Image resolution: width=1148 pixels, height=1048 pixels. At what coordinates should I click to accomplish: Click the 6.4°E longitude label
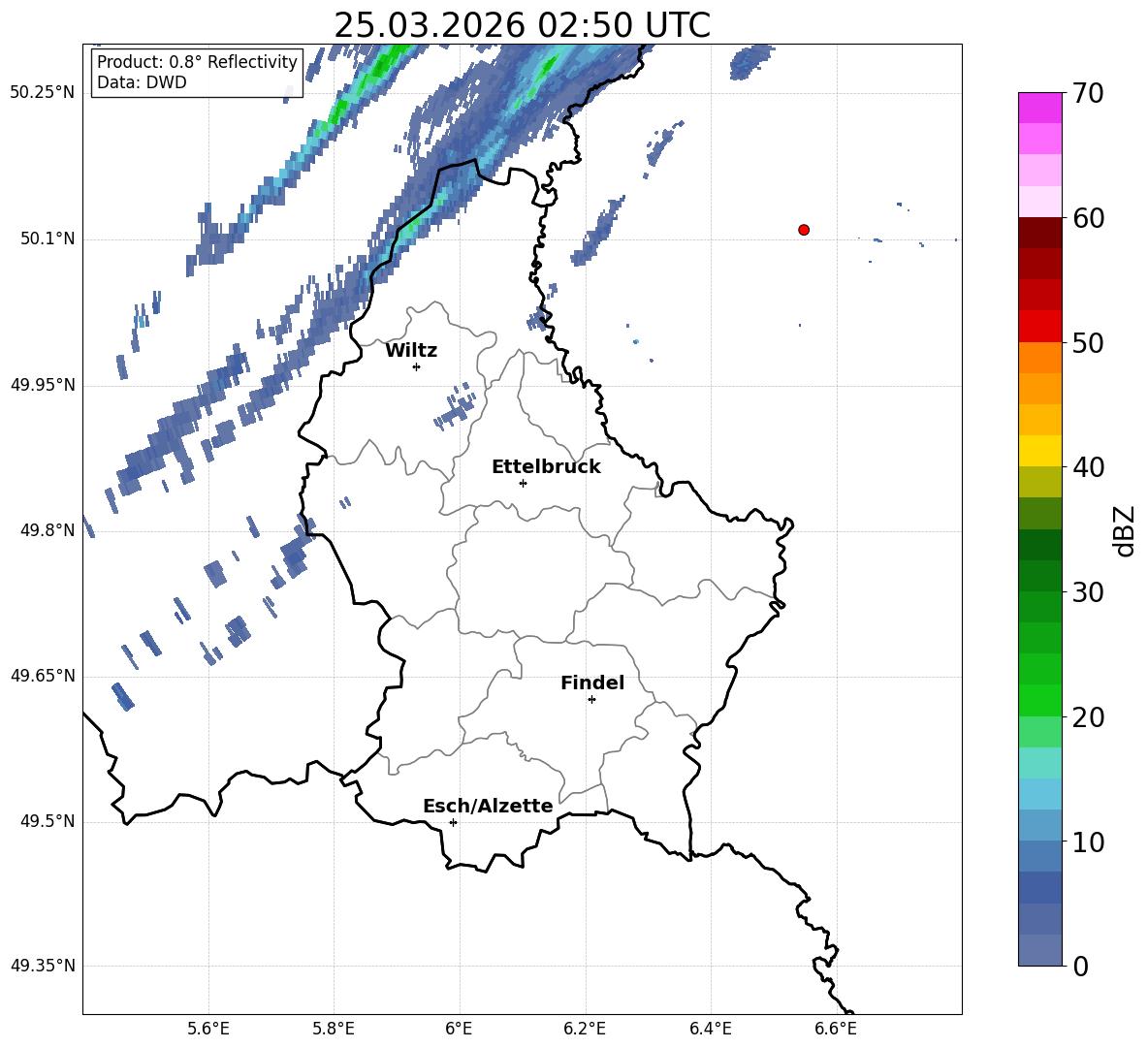(x=710, y=1029)
